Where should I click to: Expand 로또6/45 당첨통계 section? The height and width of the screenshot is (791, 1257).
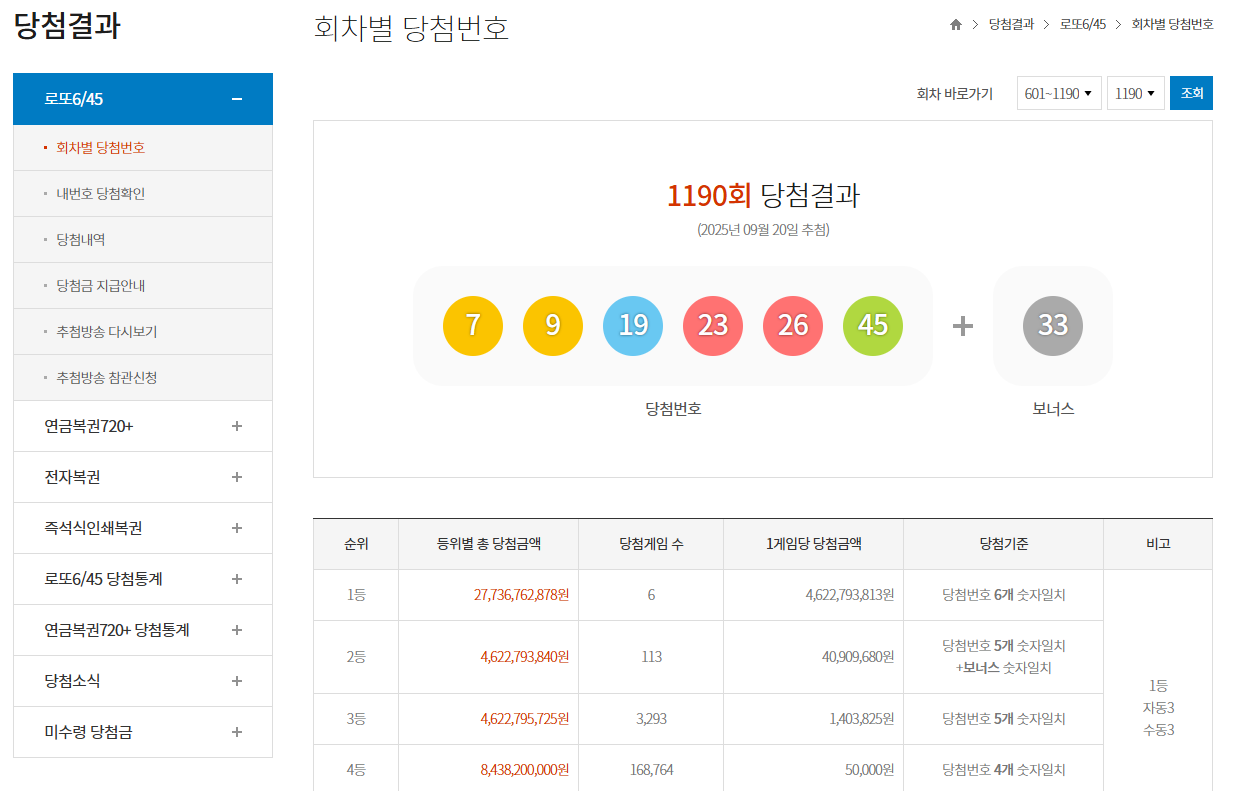coord(237,579)
